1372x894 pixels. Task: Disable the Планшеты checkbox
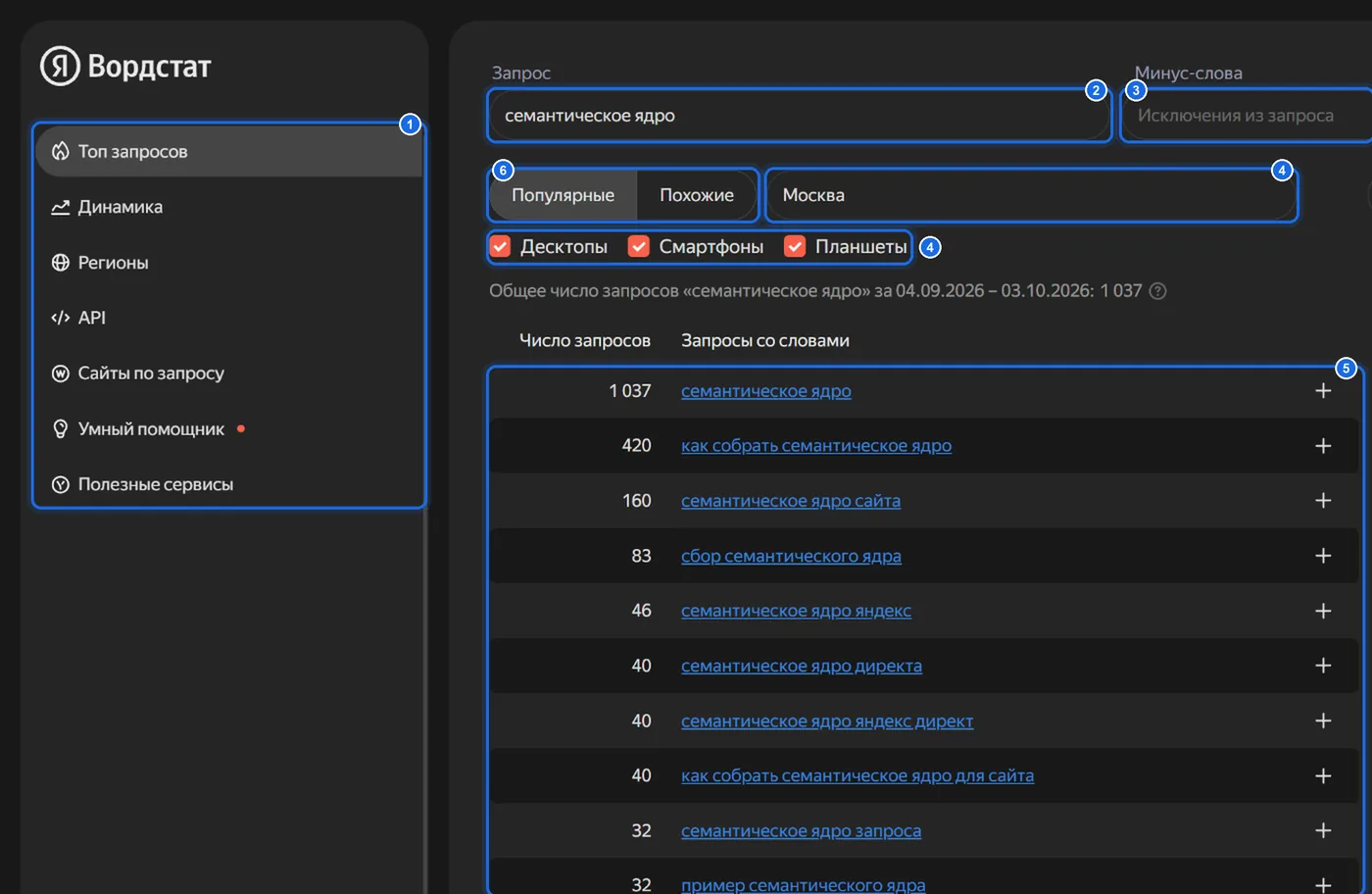[795, 246]
